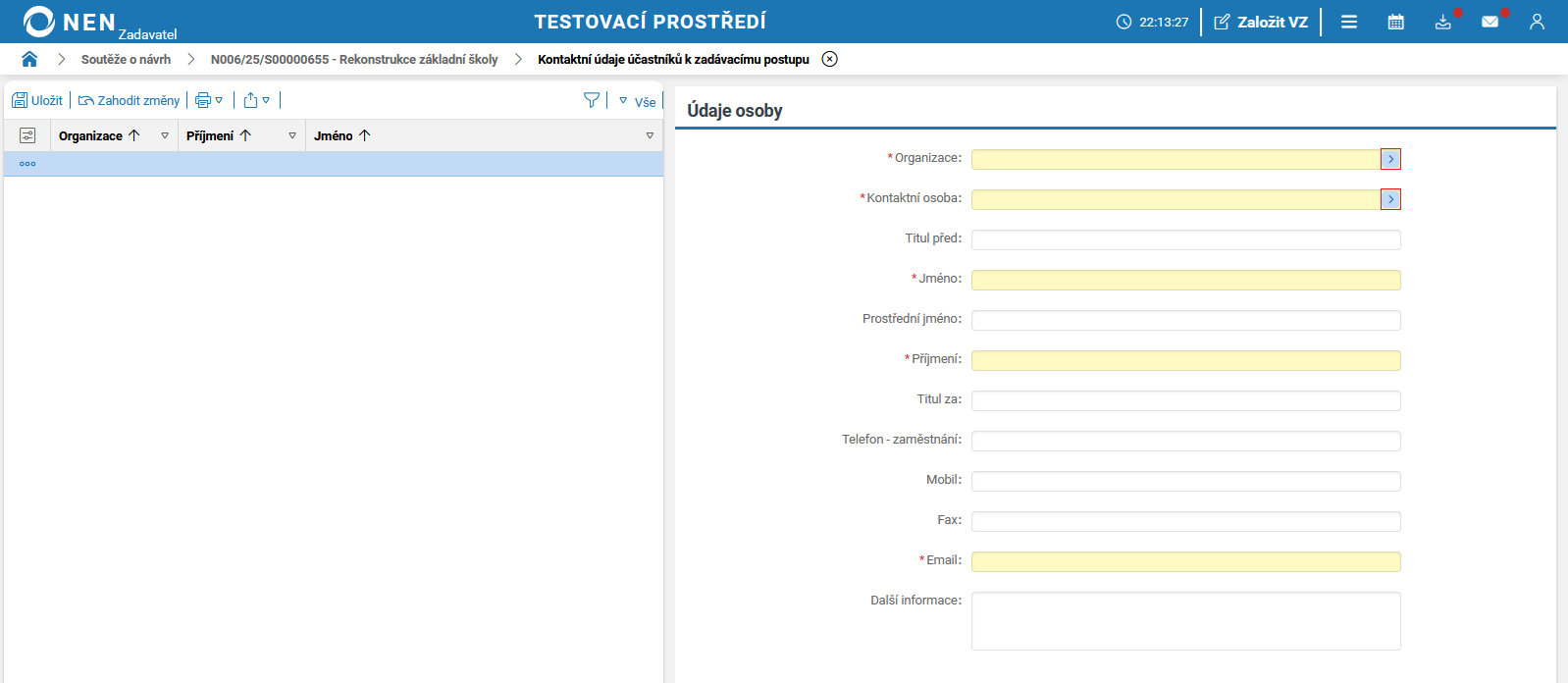The image size is (1568, 683).
Task: Open the messages envelope icon
Action: tap(1490, 22)
